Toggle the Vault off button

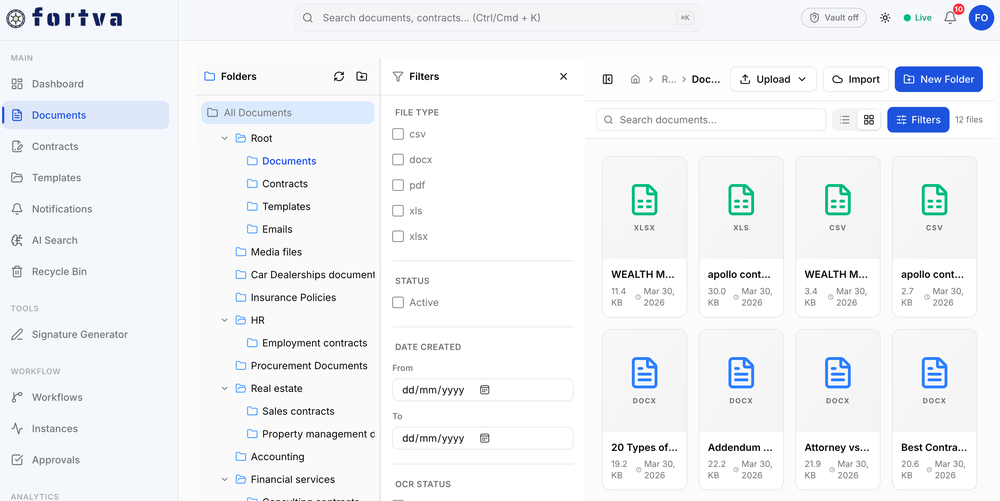click(834, 18)
